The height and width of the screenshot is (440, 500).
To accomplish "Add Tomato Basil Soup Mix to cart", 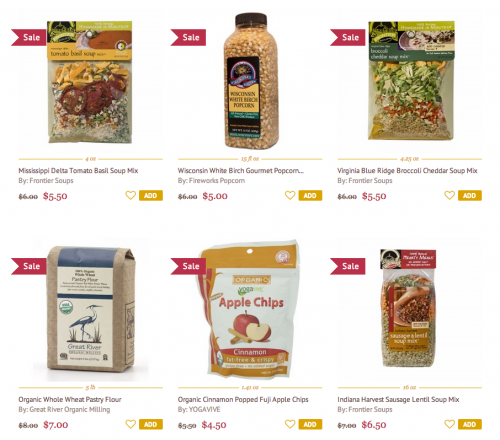I will coord(151,195).
